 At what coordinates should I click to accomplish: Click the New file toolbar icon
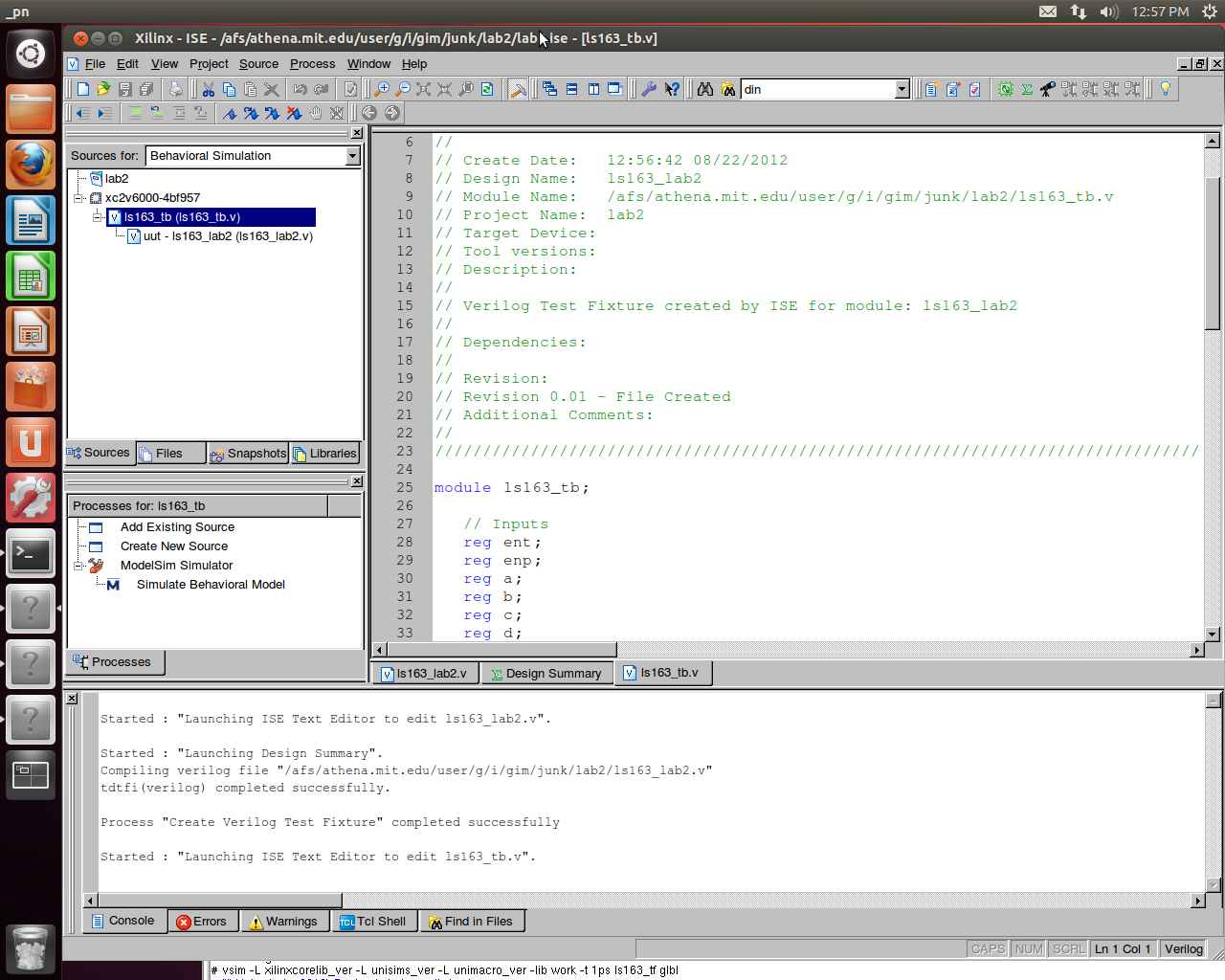point(83,89)
